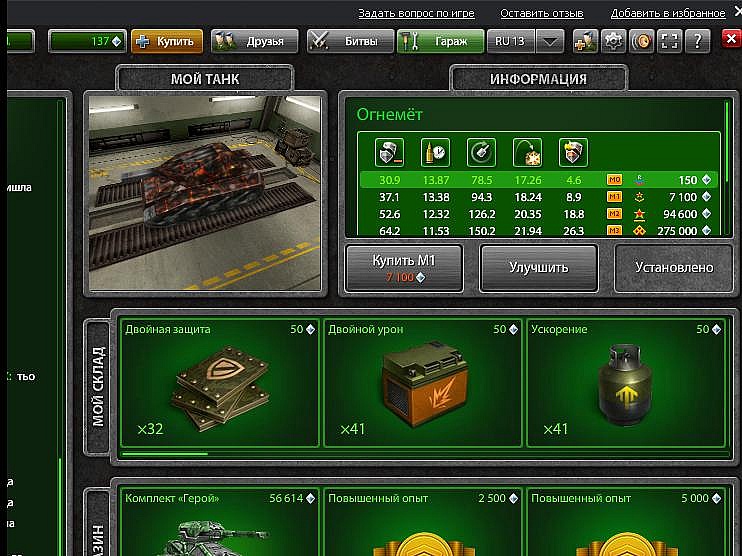Click the "МОЙ СКЛАД" vertical label
Image resolution: width=742 pixels, height=556 pixels.
point(97,387)
